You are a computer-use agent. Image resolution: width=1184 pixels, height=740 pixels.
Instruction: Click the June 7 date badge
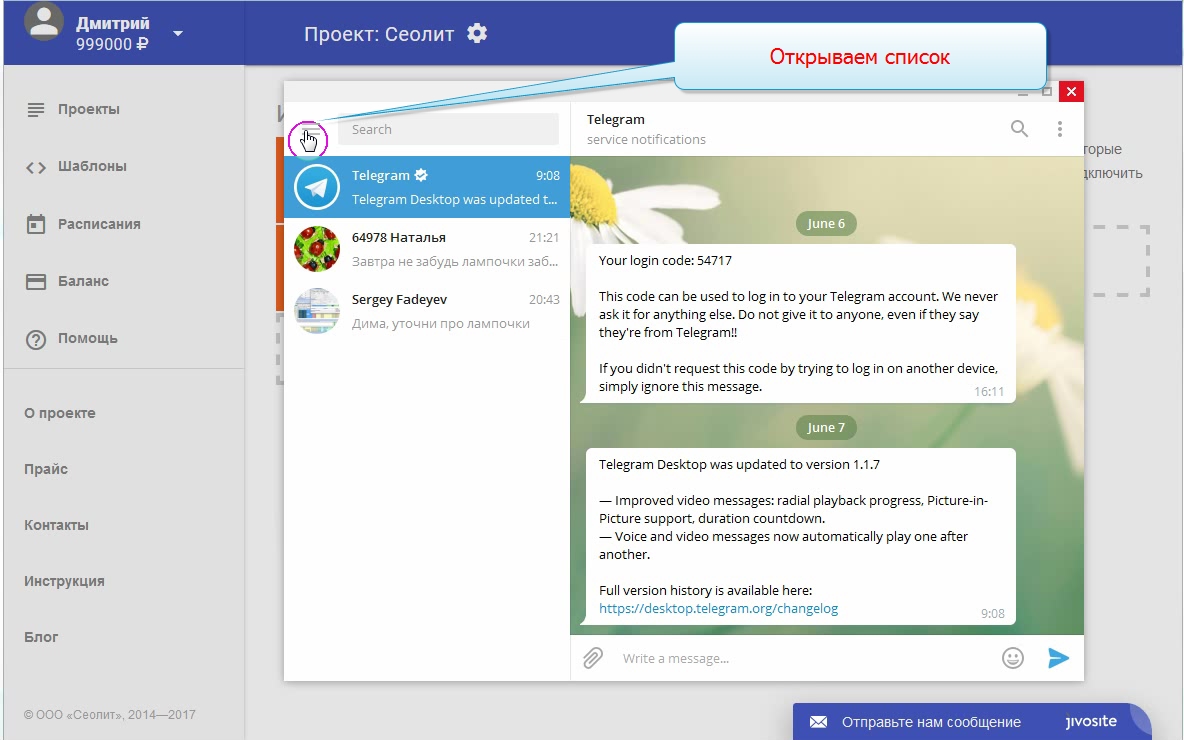click(x=826, y=427)
